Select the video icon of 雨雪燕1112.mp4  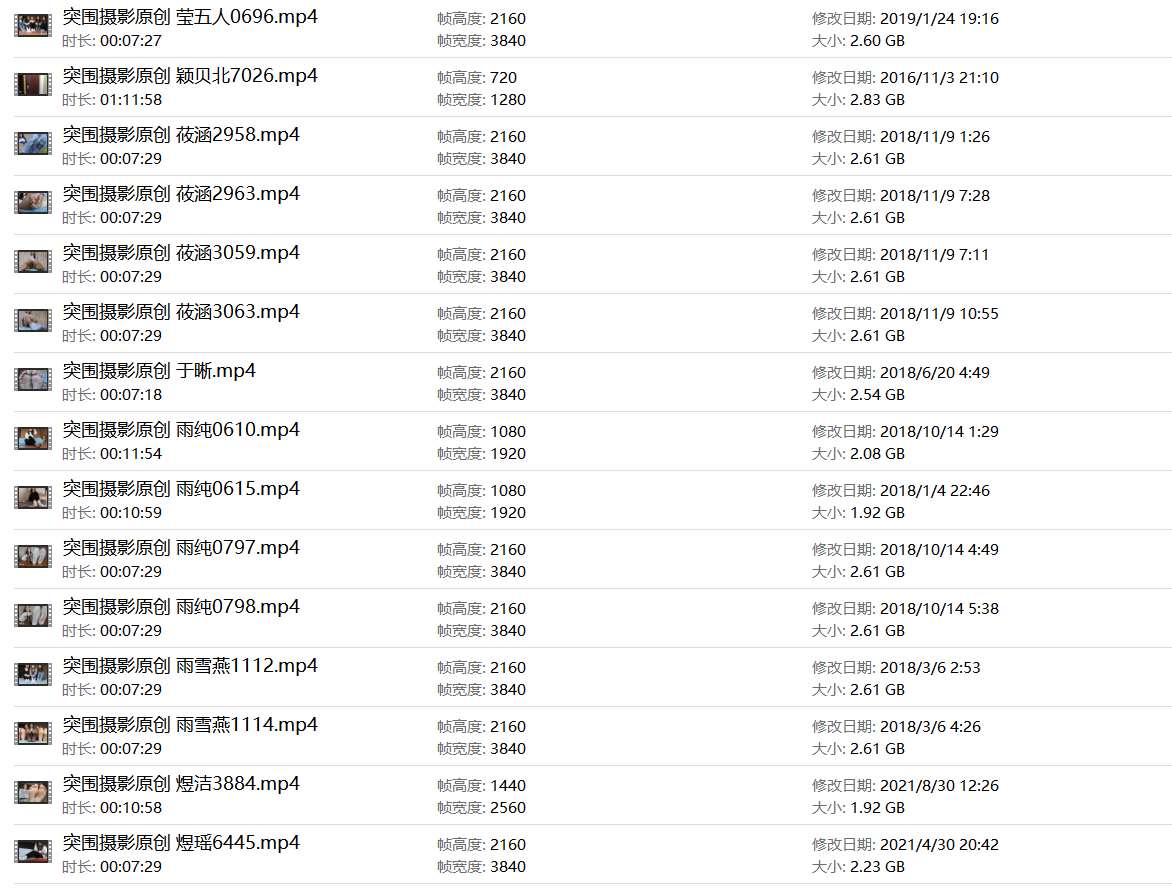tap(32, 675)
